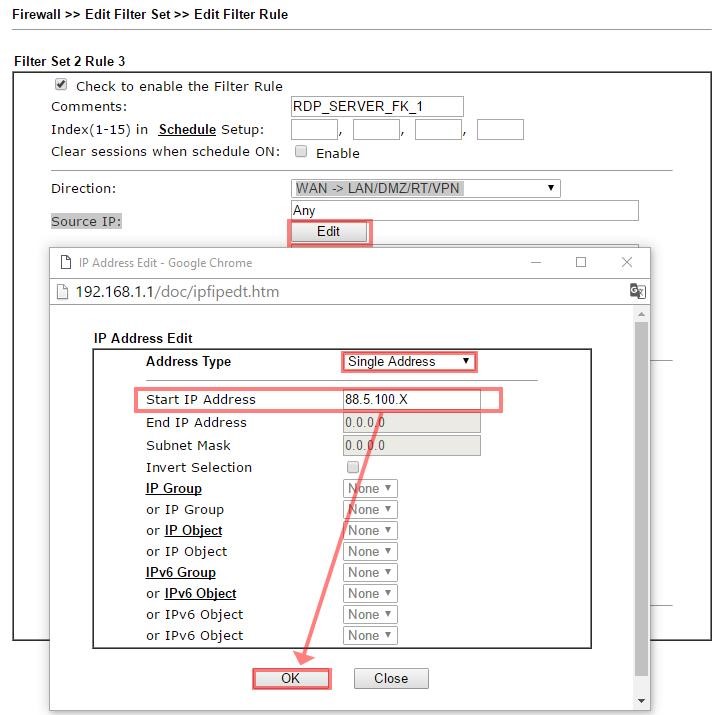Click the Start IP Address field
The image size is (716, 715).
coord(411,399)
